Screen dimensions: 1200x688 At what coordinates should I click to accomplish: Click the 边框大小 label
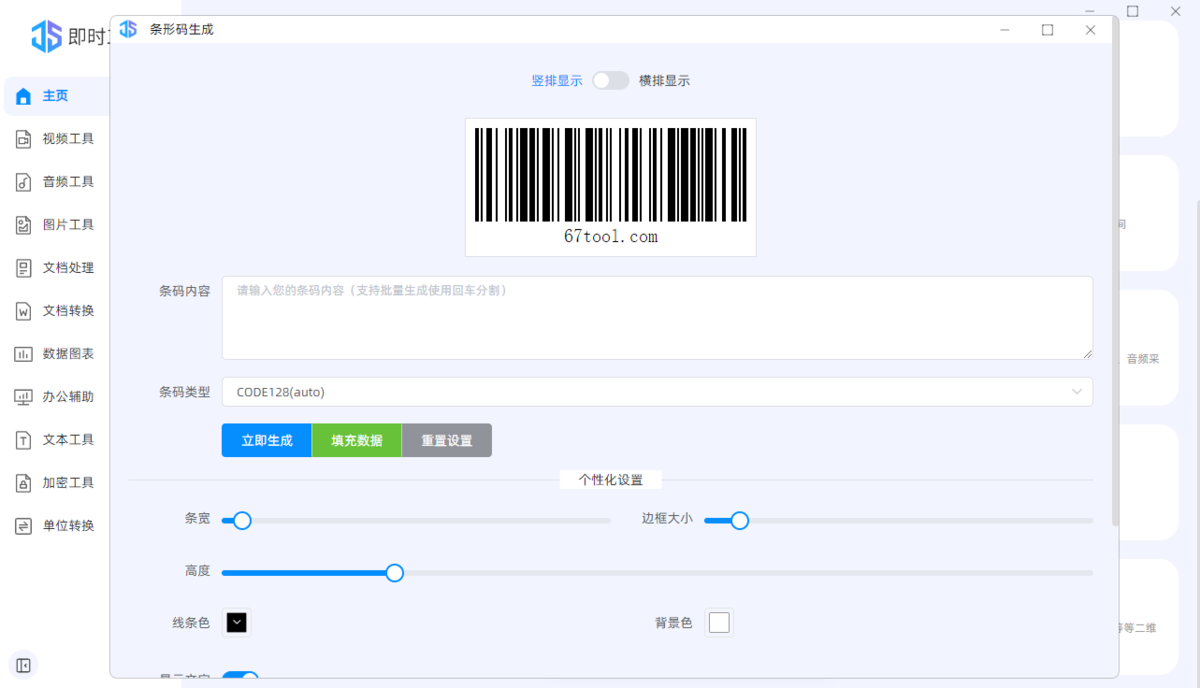click(x=667, y=519)
